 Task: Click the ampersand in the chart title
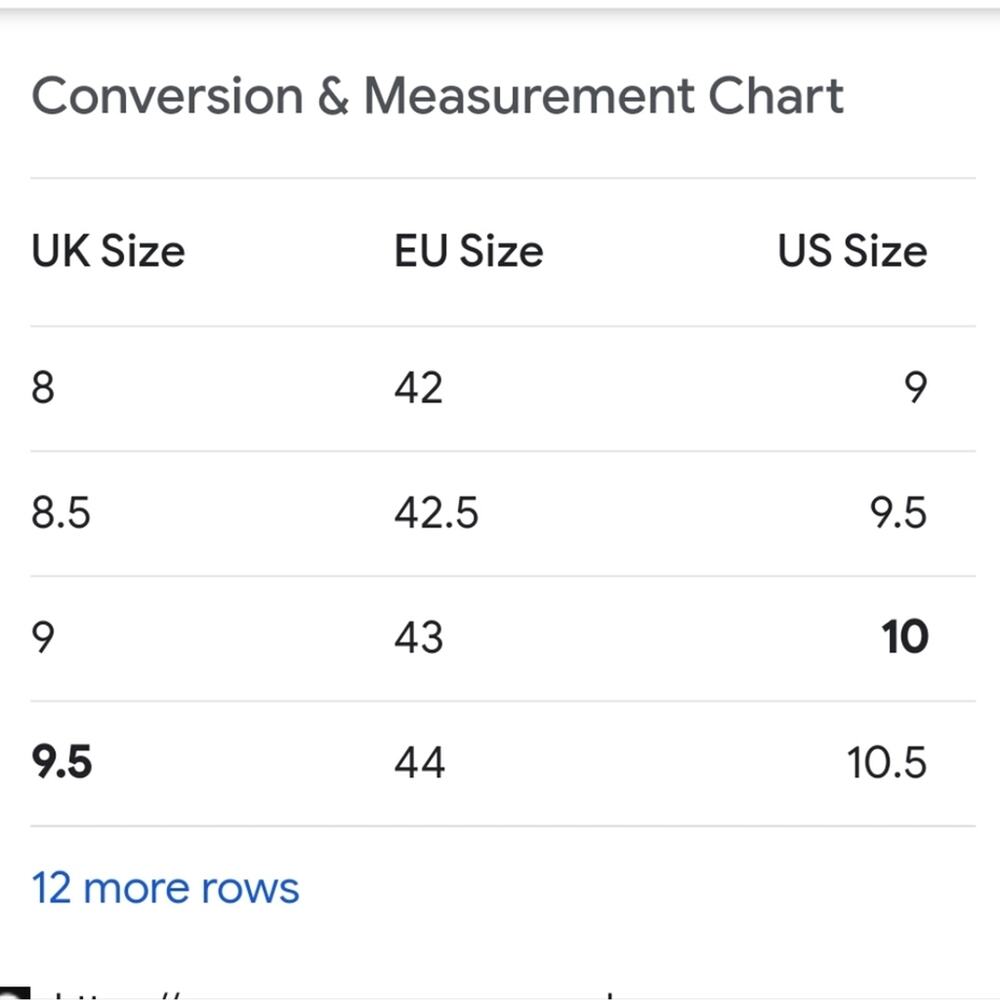coord(333,96)
